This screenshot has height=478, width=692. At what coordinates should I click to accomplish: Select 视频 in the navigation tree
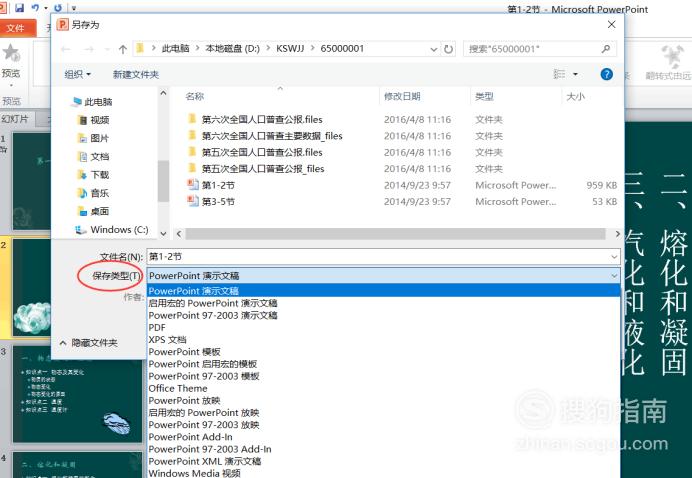coord(93,120)
